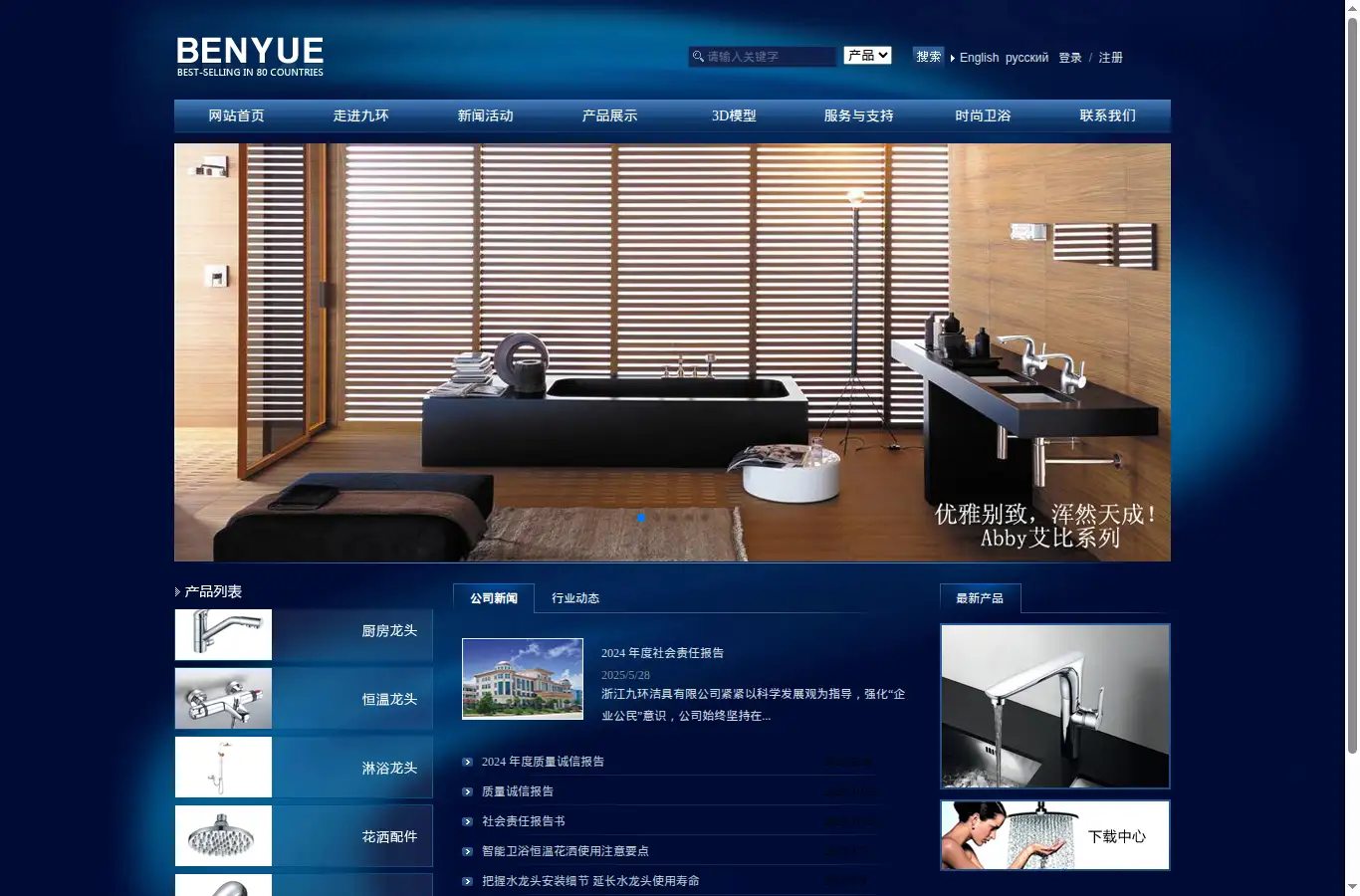Click bullet icon beside 把握水龙头安装细节
Screen dimensions: 1360x896
pyautogui.click(x=467, y=881)
